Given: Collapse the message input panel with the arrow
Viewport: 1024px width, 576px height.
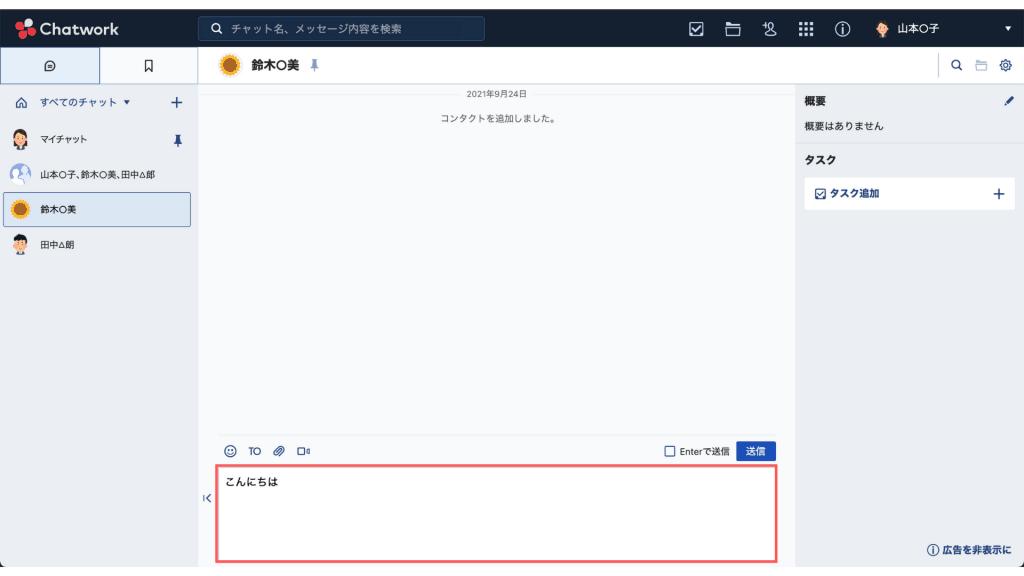Looking at the screenshot, I should (x=207, y=498).
